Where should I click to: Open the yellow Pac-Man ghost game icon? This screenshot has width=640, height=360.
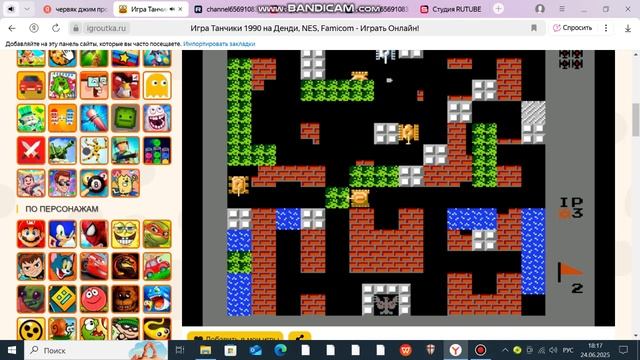pyautogui.click(x=157, y=85)
